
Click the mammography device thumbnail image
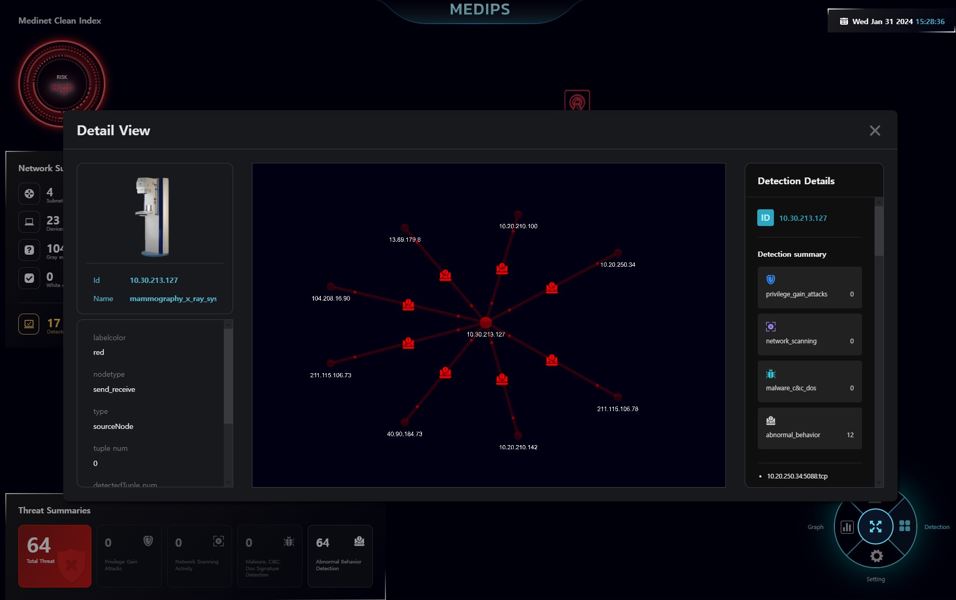tap(154, 217)
